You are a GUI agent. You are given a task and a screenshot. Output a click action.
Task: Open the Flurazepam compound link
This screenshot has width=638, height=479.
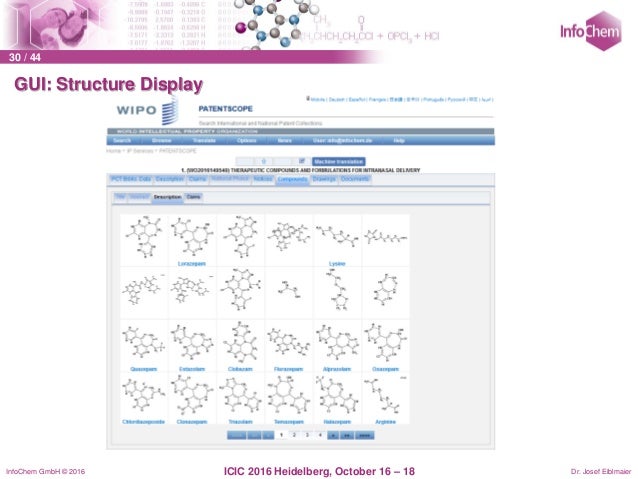tap(288, 369)
